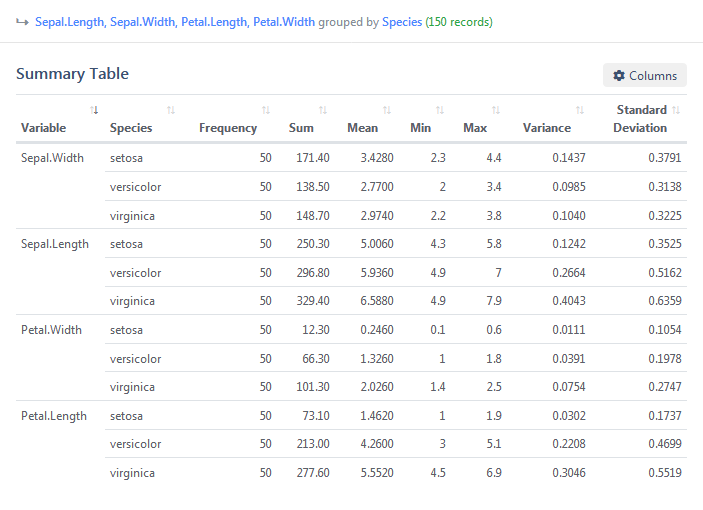703x510 pixels.
Task: Click sum value 12.30
Action: point(316,330)
